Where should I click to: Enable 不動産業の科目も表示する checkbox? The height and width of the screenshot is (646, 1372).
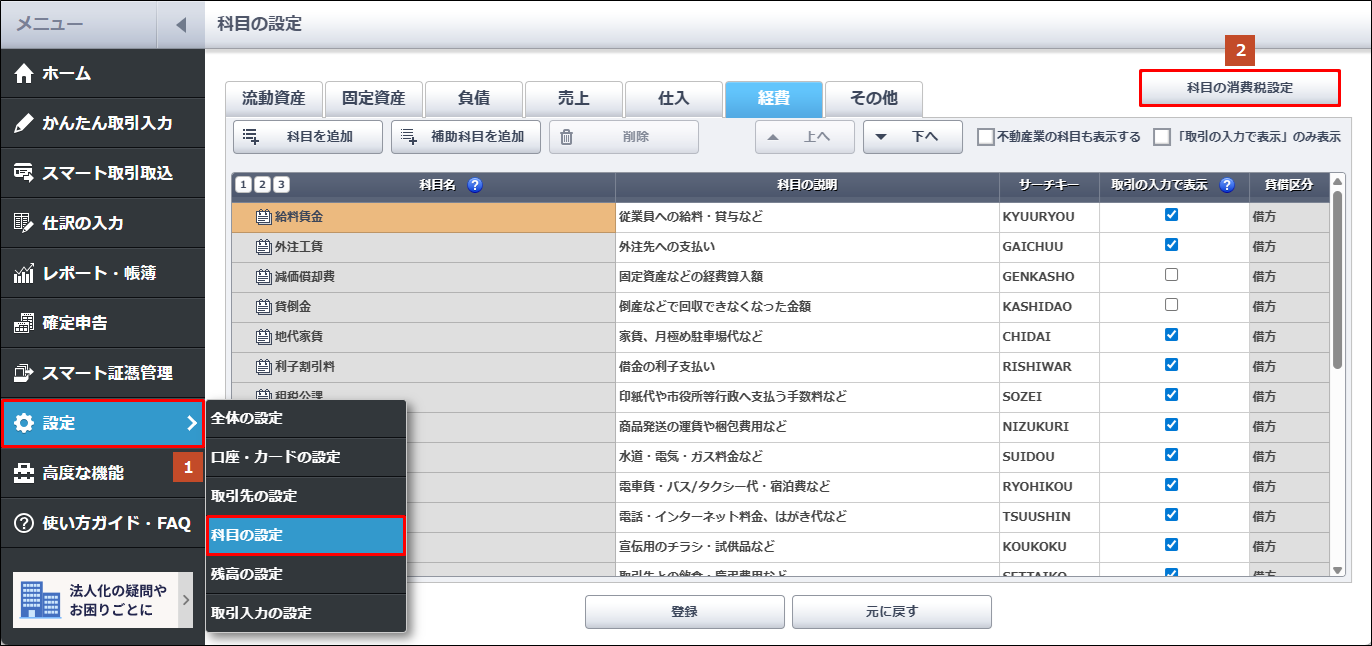986,137
